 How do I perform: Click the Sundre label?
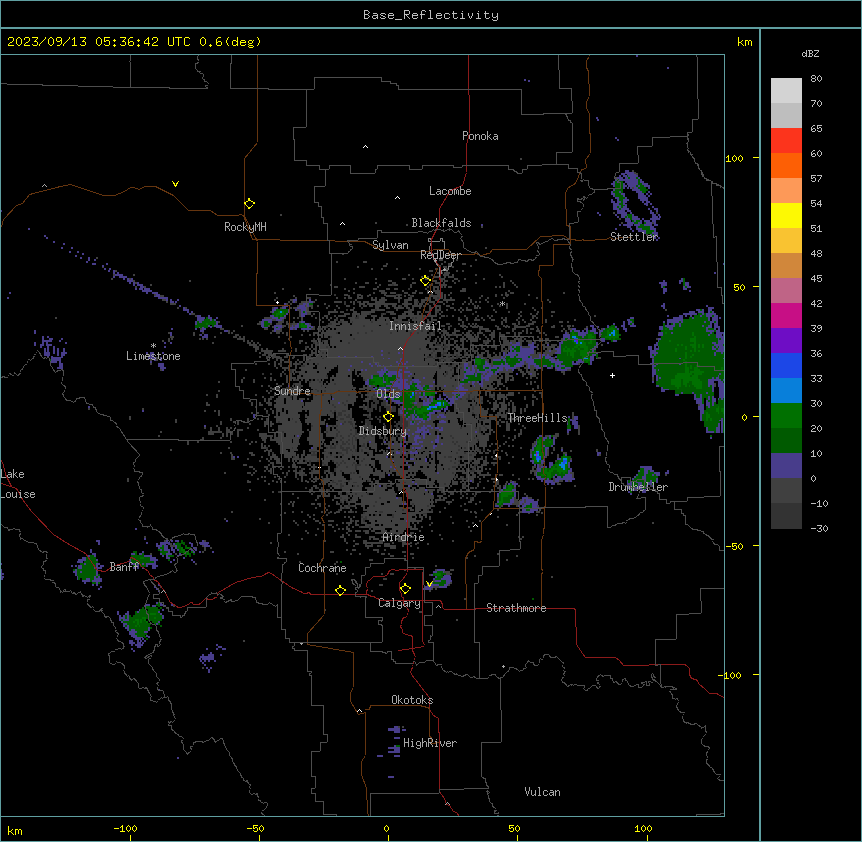(292, 391)
